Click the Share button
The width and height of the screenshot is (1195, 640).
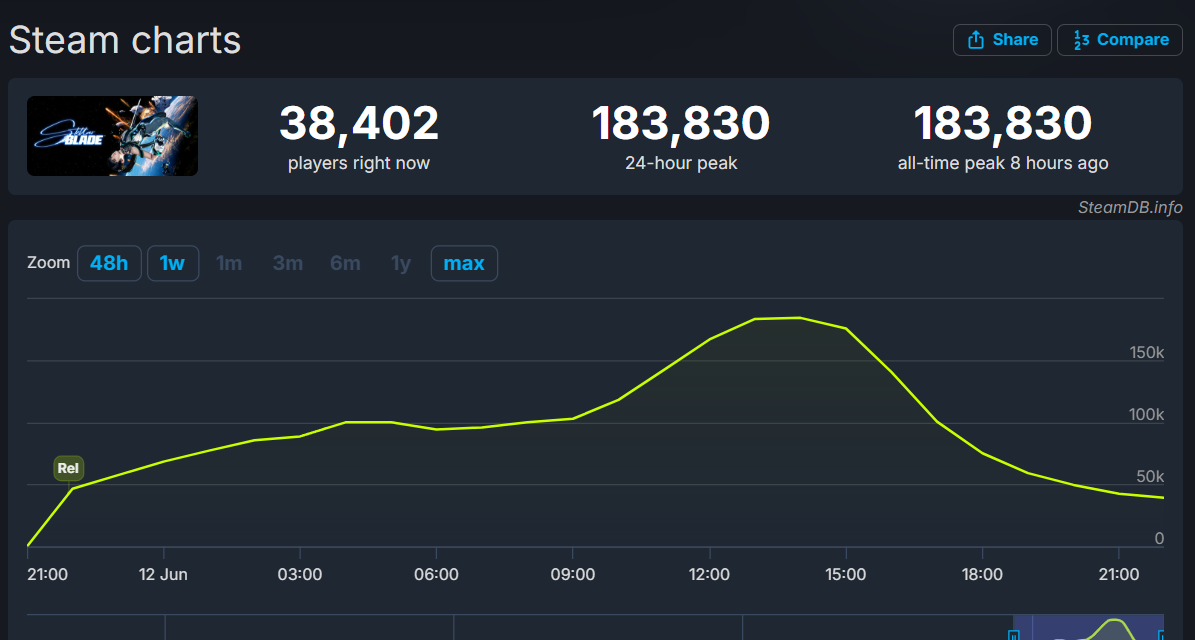point(1002,40)
